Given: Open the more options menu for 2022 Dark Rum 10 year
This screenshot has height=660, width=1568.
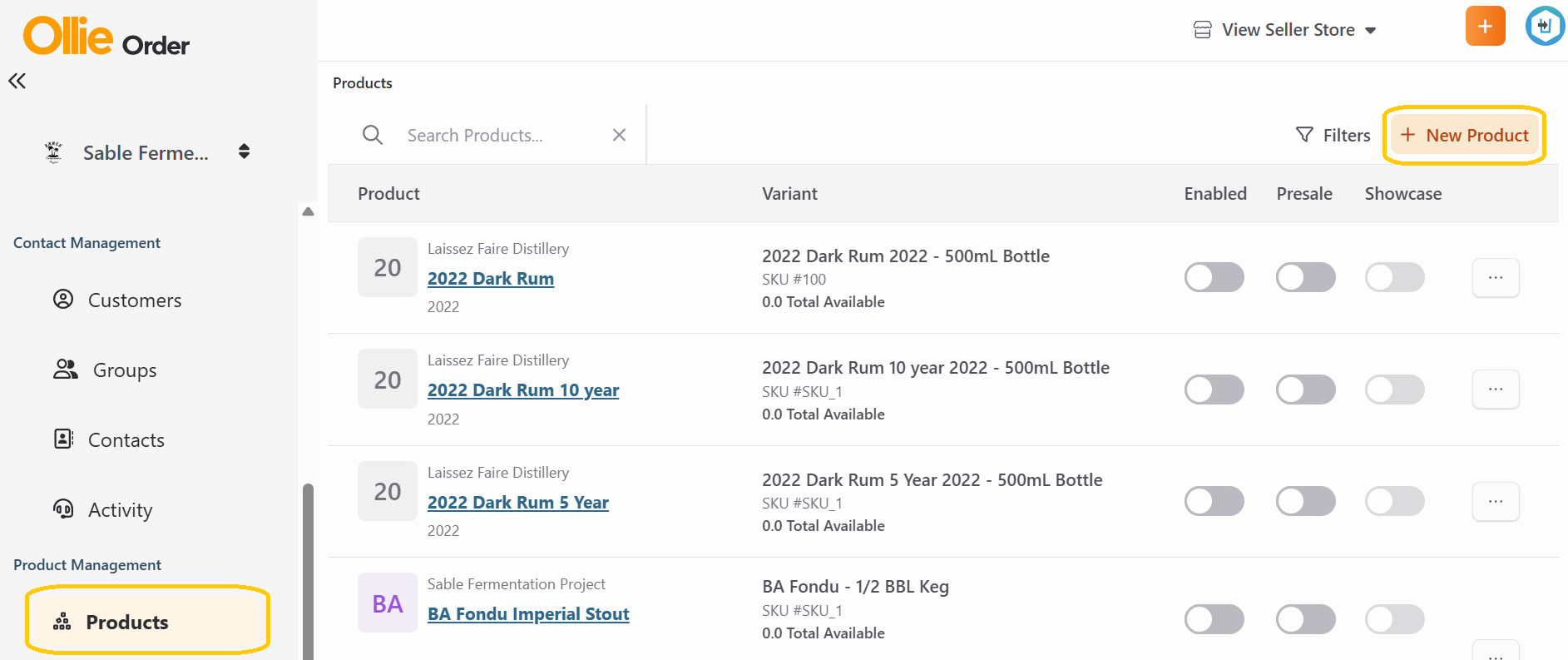Looking at the screenshot, I should click(1496, 390).
